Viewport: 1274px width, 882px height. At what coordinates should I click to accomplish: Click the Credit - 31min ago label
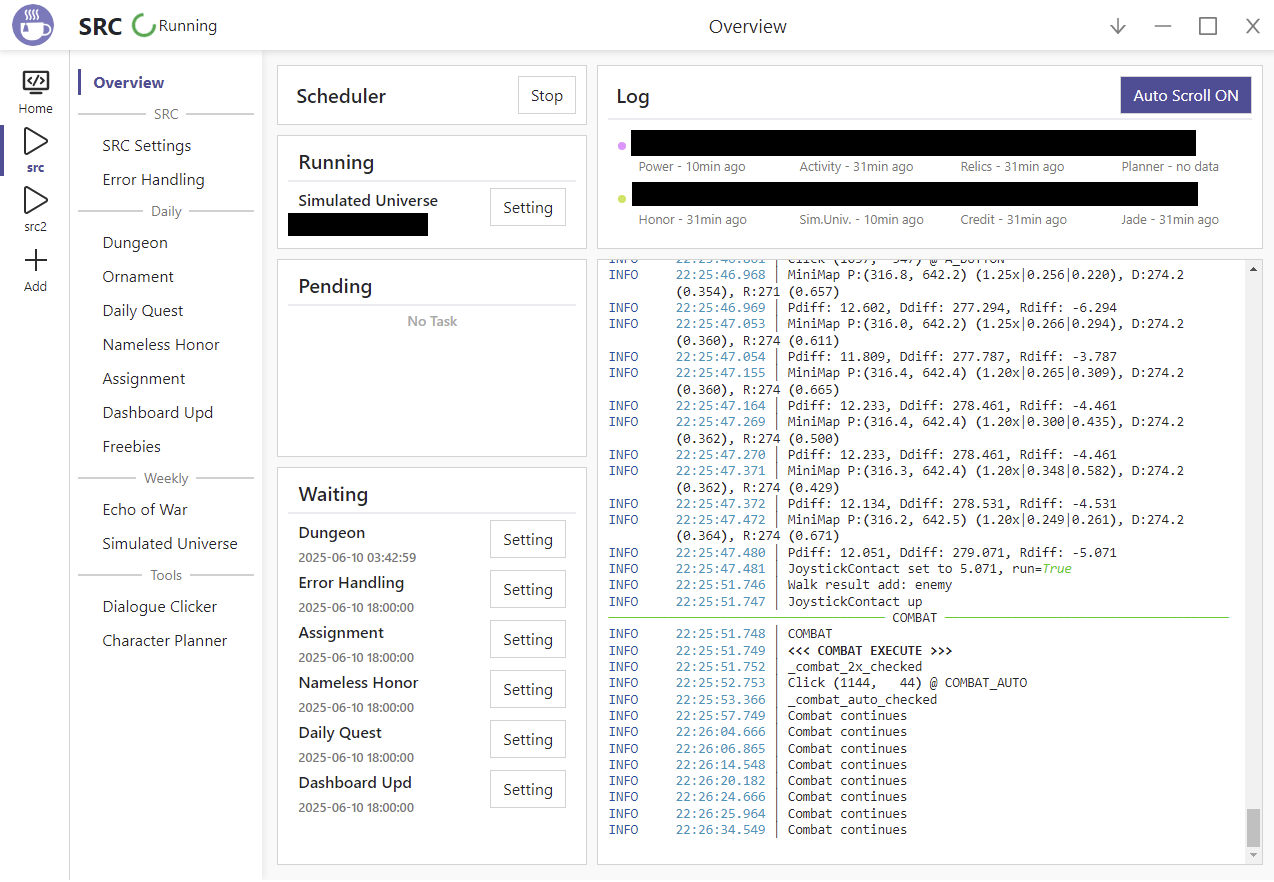point(1013,219)
